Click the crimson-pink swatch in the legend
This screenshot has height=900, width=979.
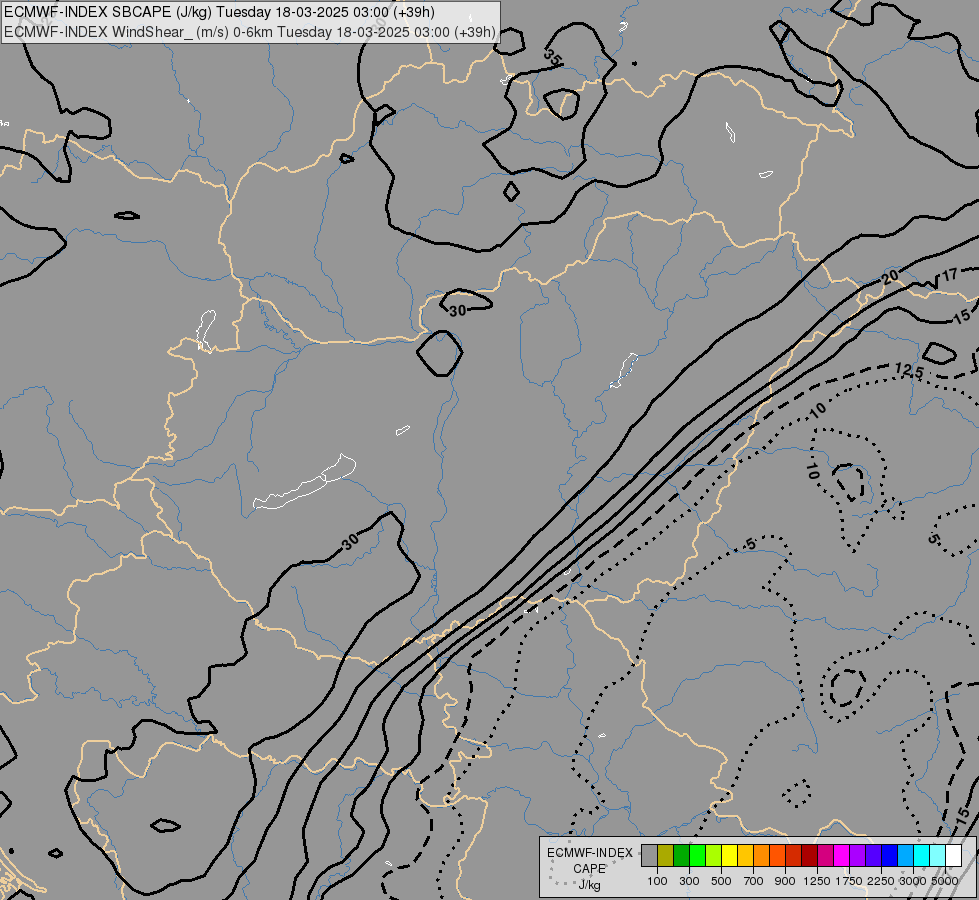(x=825, y=855)
